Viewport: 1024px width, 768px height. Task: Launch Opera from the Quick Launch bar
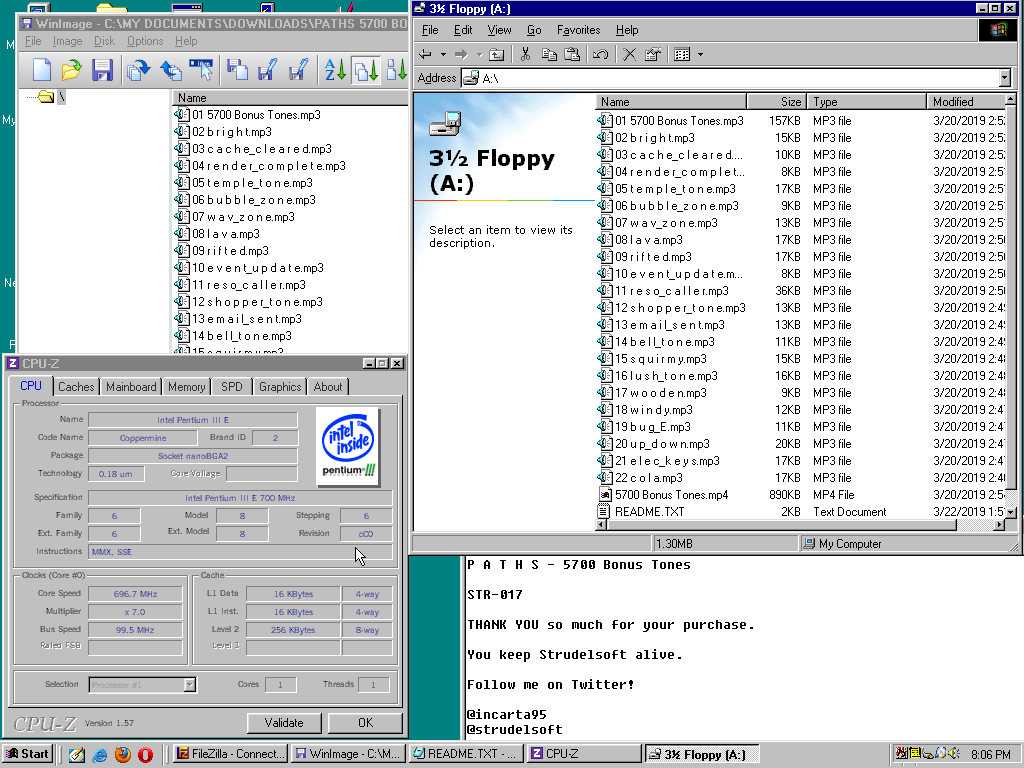(x=146, y=754)
